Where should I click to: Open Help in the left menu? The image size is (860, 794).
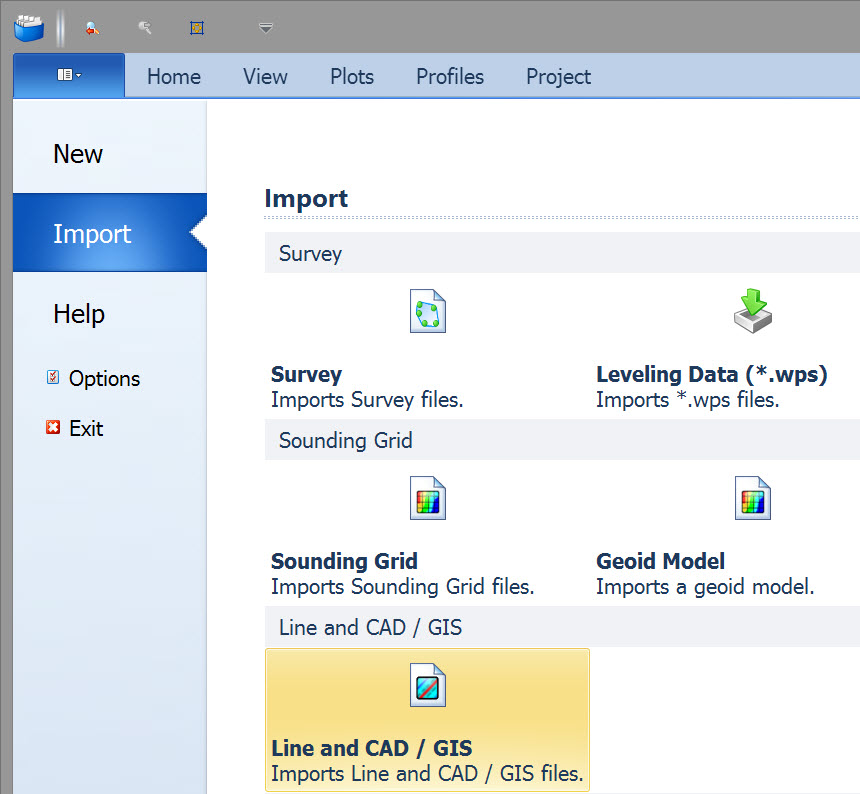[x=79, y=314]
